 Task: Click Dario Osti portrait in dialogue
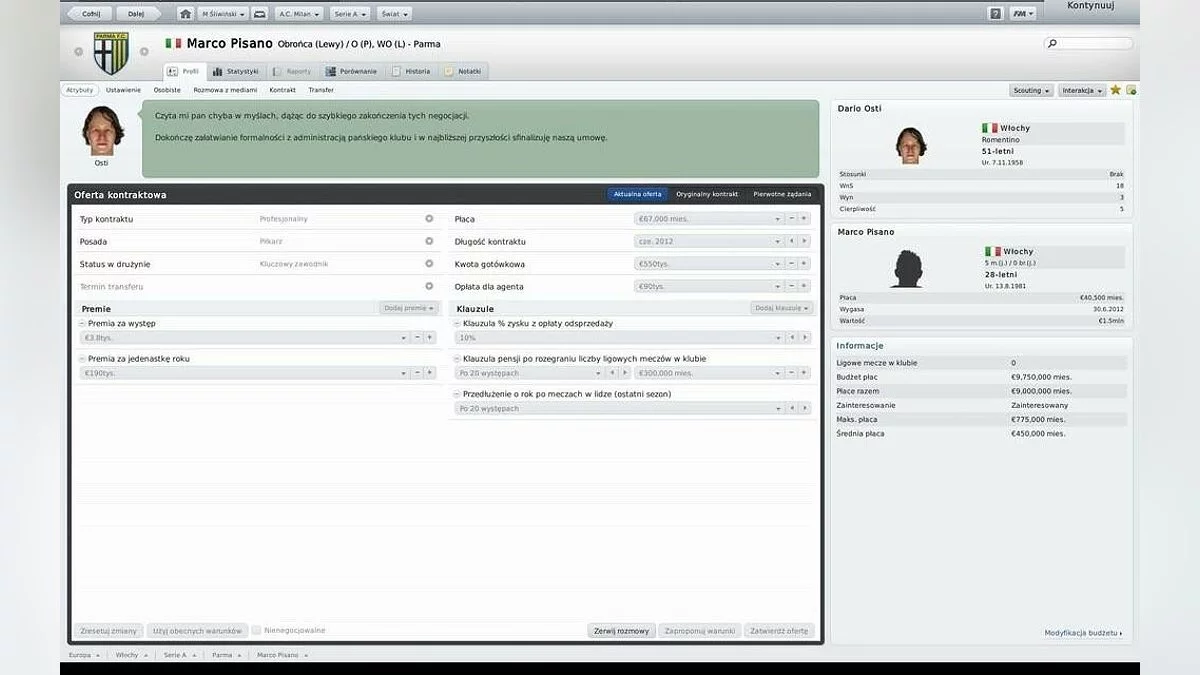[x=101, y=130]
